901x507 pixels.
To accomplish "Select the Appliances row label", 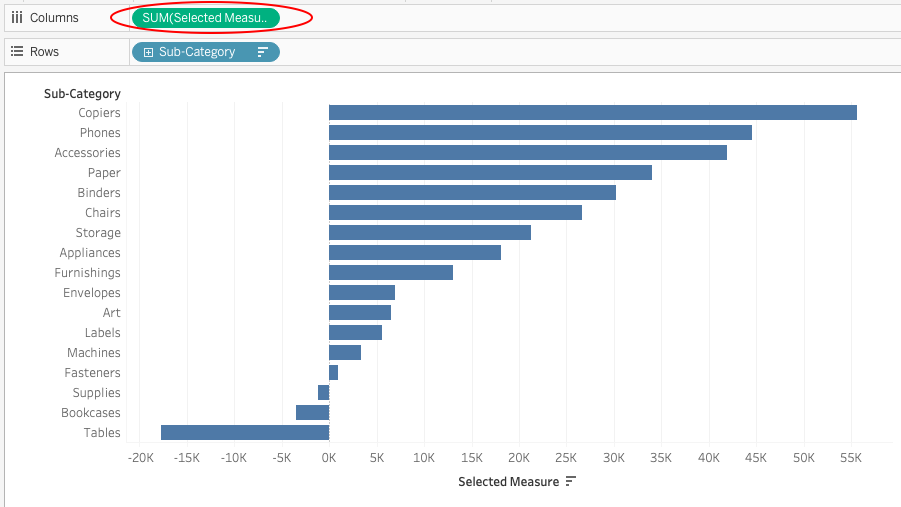I will 90,253.
